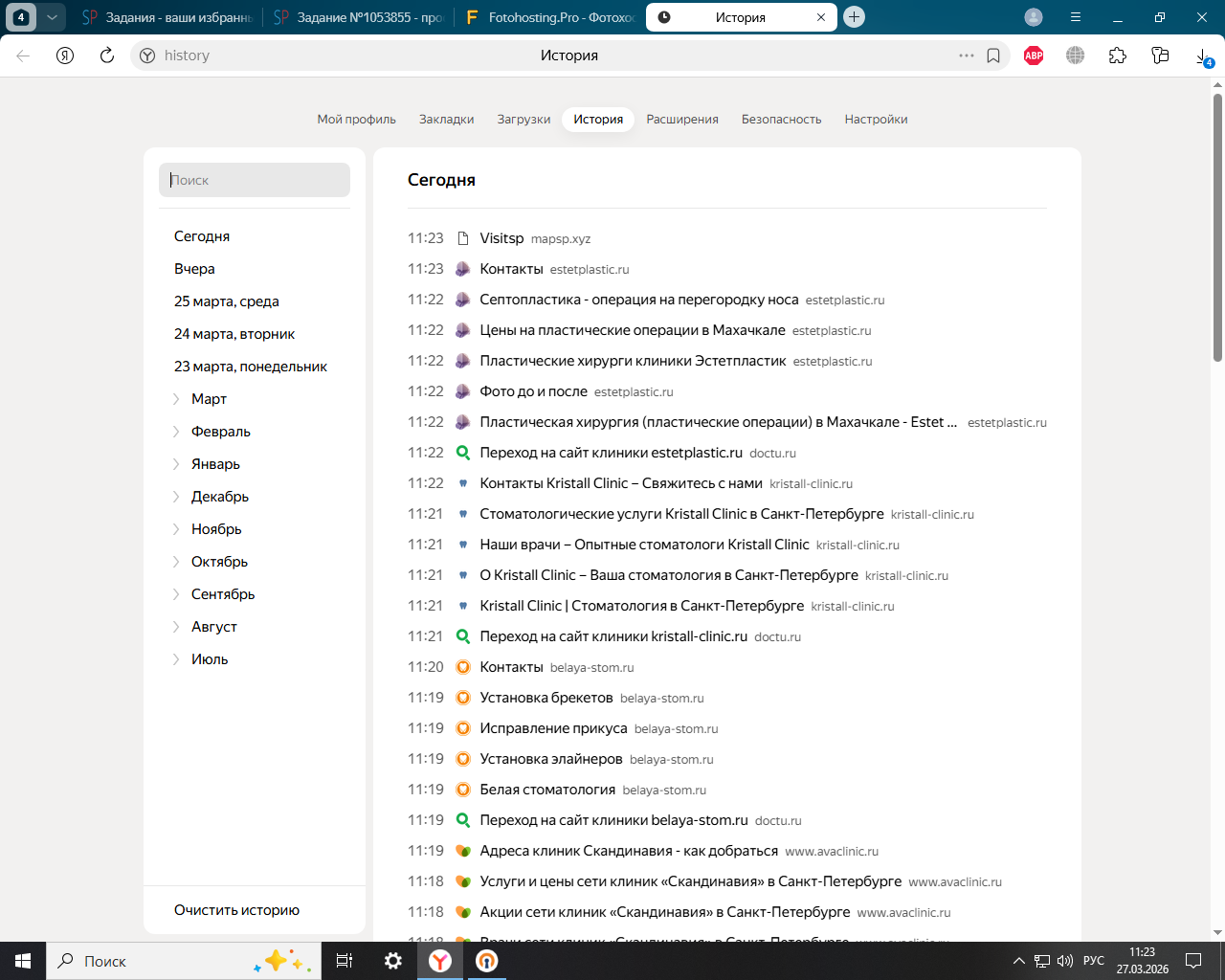Click Очистить историю

tap(236, 910)
